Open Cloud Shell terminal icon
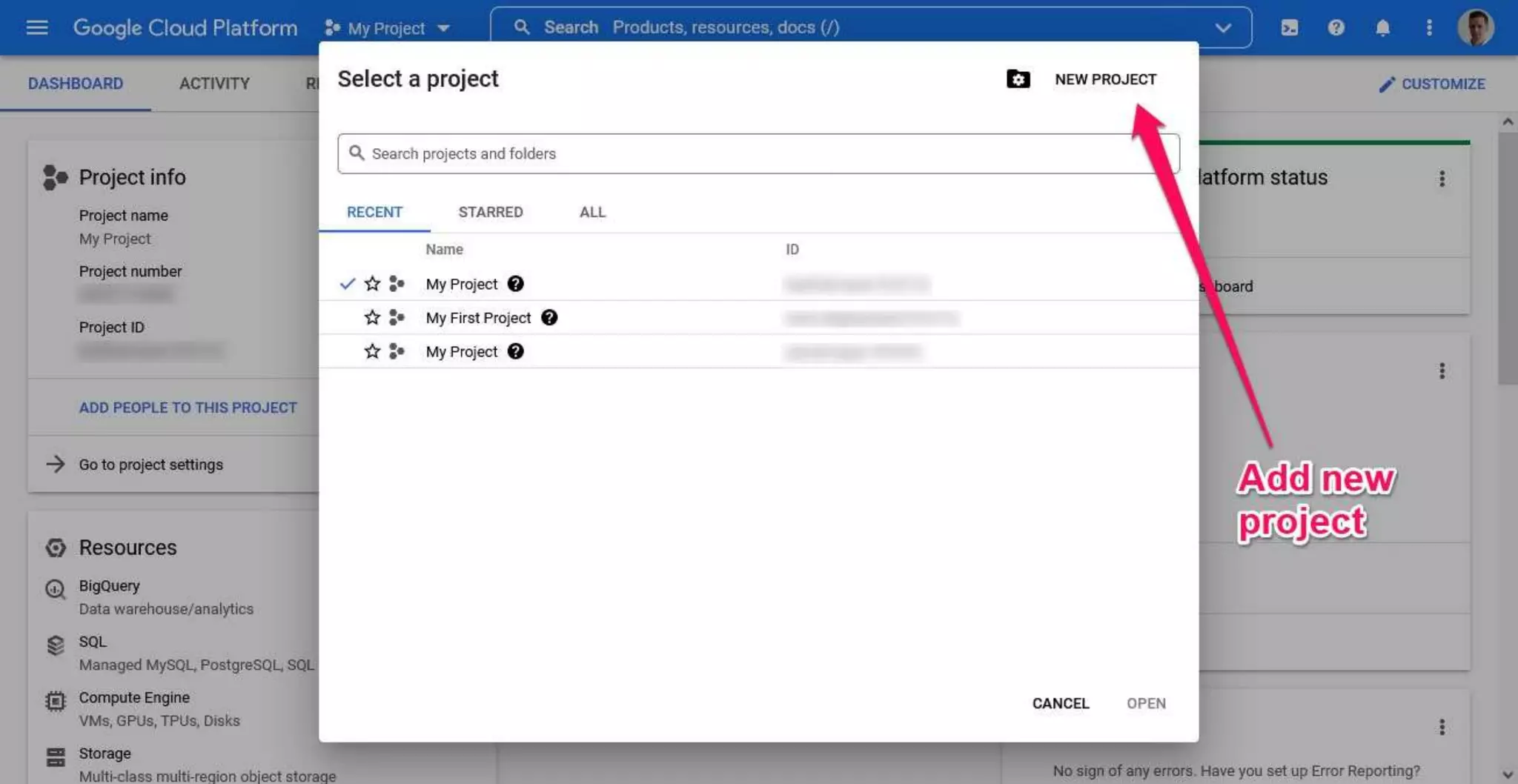The width and height of the screenshot is (1518, 784). (x=1289, y=27)
